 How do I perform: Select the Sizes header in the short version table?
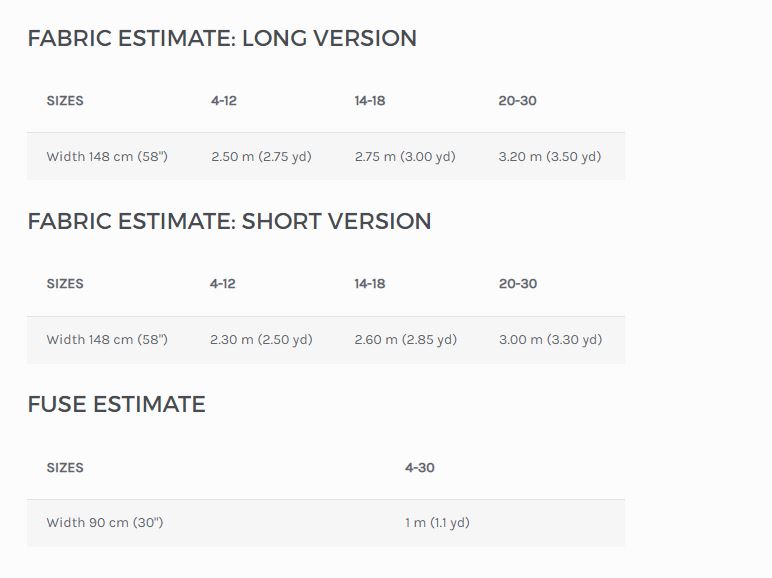(x=65, y=284)
